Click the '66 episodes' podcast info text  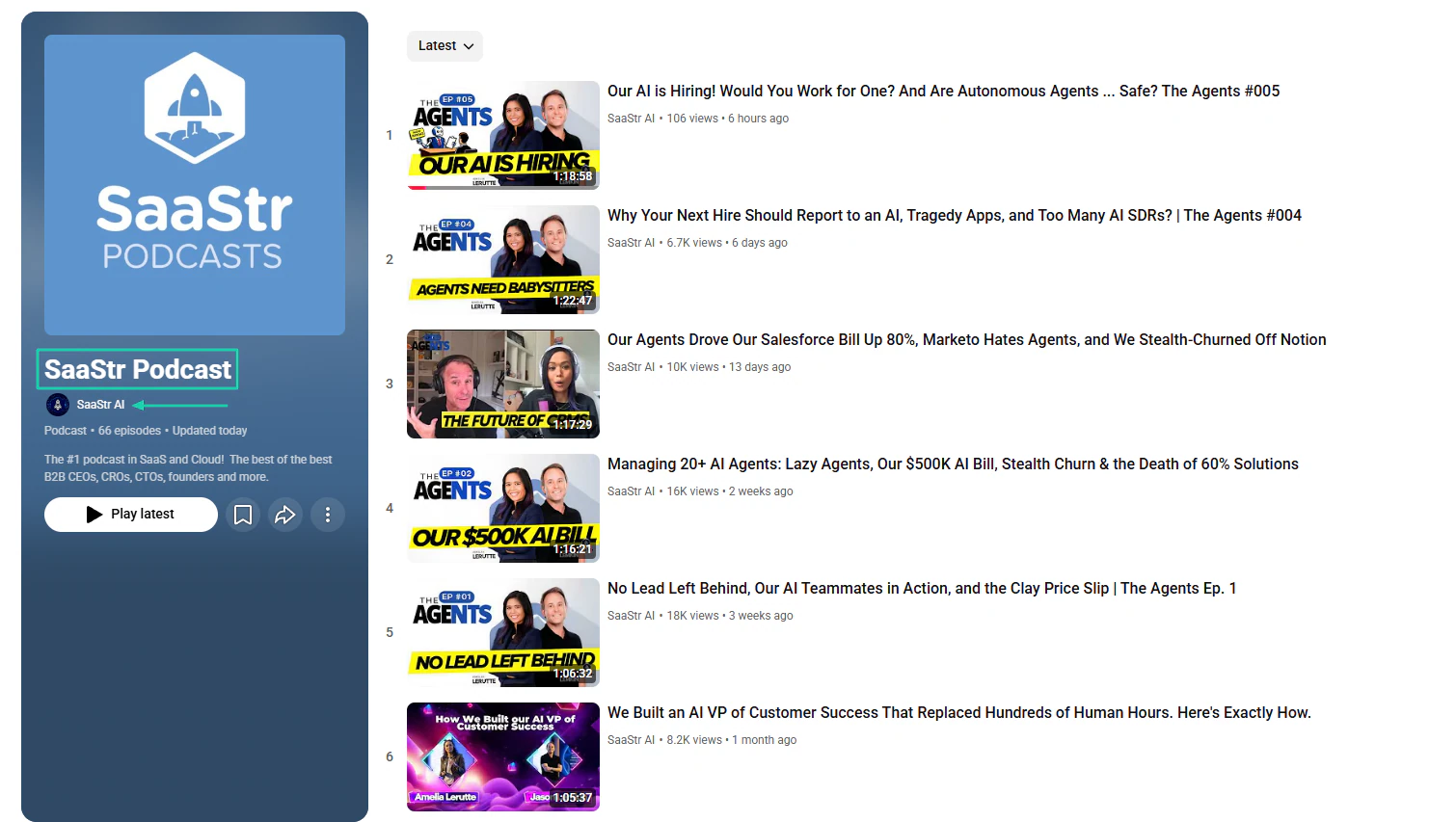[129, 431]
